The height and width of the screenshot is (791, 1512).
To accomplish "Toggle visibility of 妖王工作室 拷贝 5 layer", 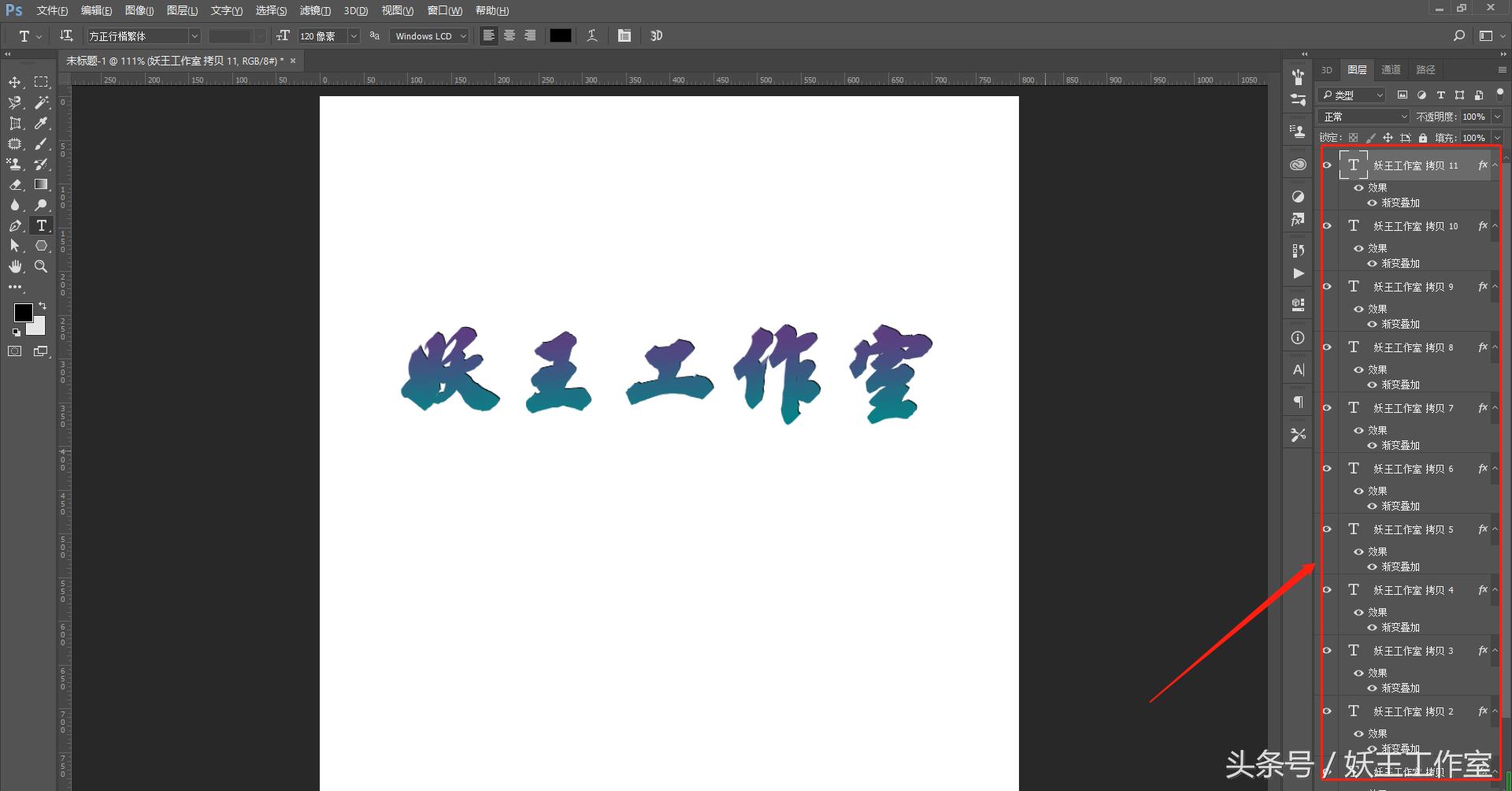I will pos(1328,529).
